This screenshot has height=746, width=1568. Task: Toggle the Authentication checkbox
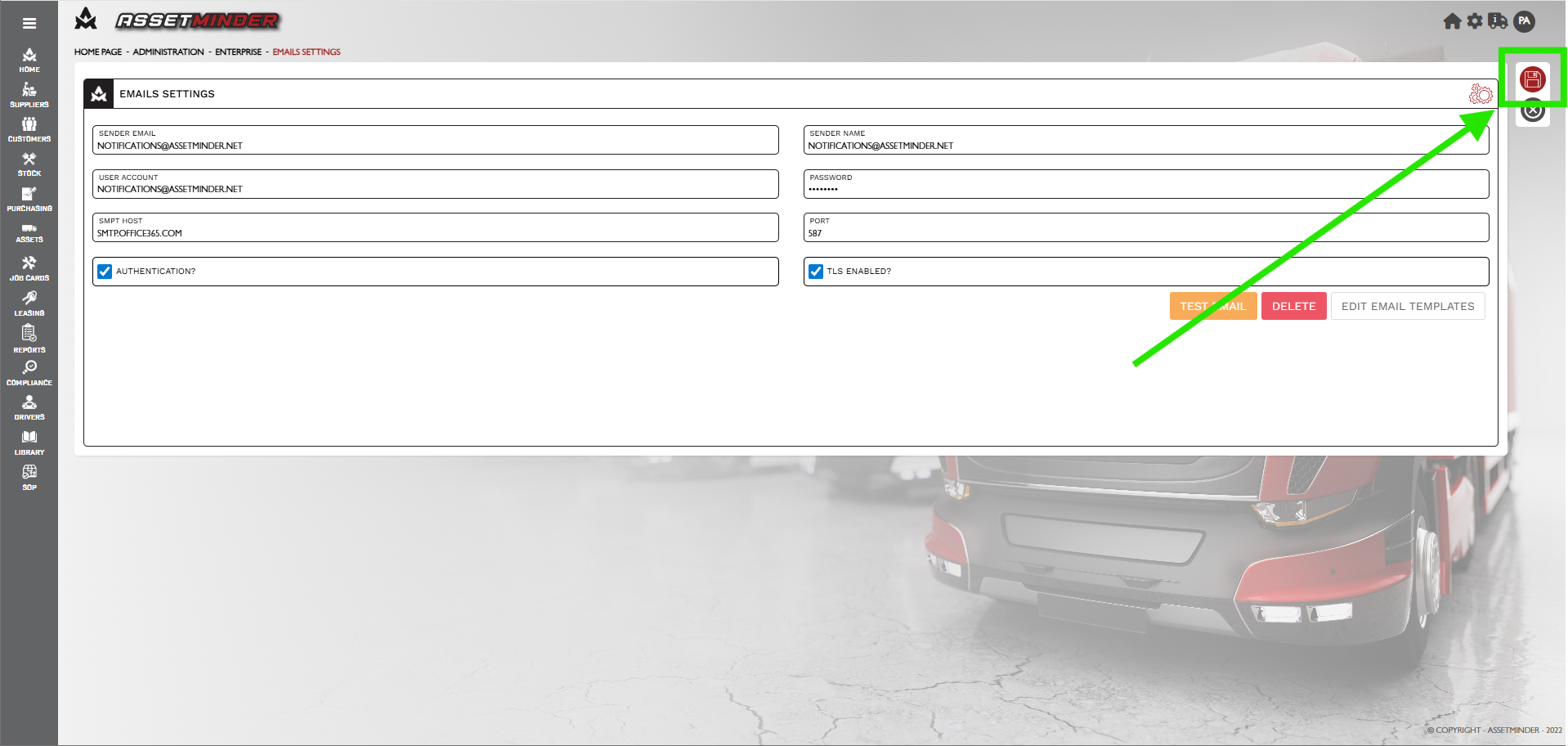click(x=105, y=272)
